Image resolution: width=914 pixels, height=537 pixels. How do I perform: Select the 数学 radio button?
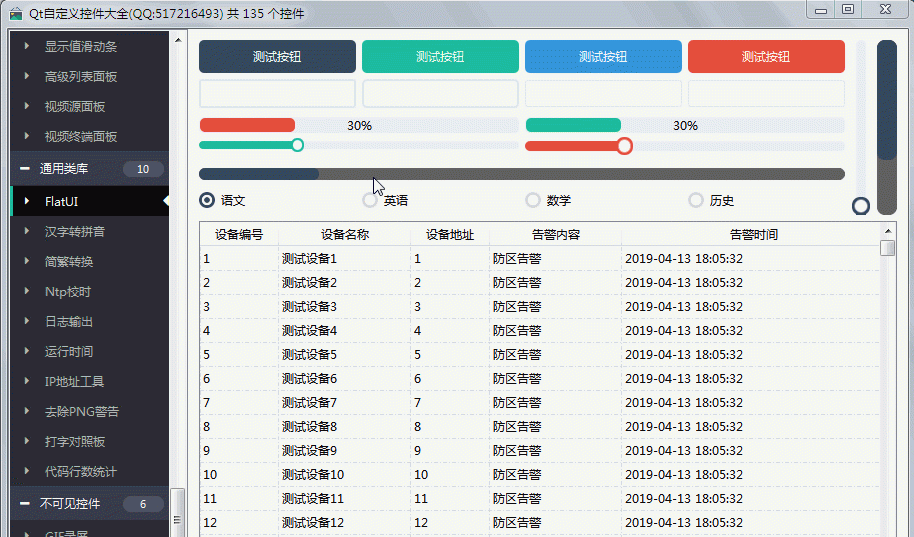[533, 200]
